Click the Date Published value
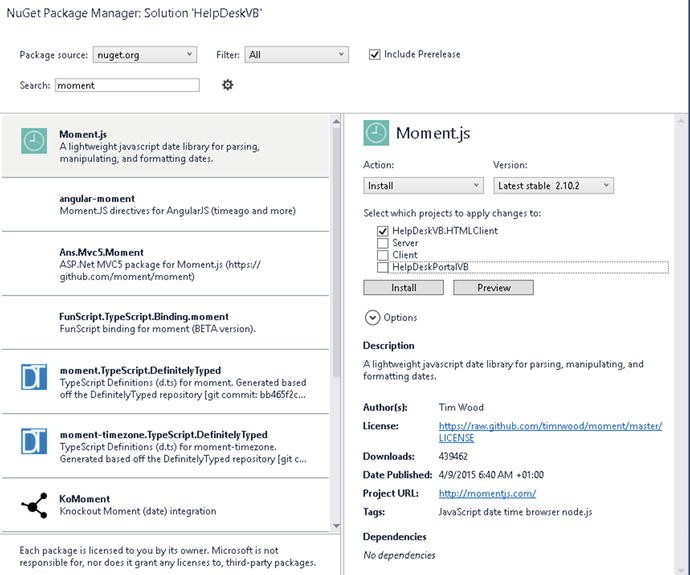The height and width of the screenshot is (575, 690). 491,475
